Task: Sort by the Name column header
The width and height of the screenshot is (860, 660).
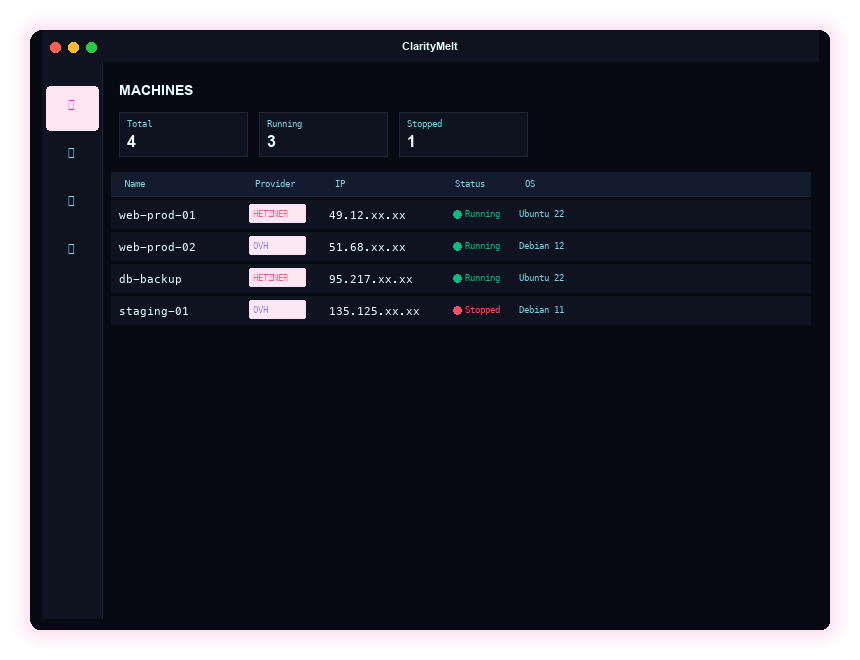Action: point(134,184)
